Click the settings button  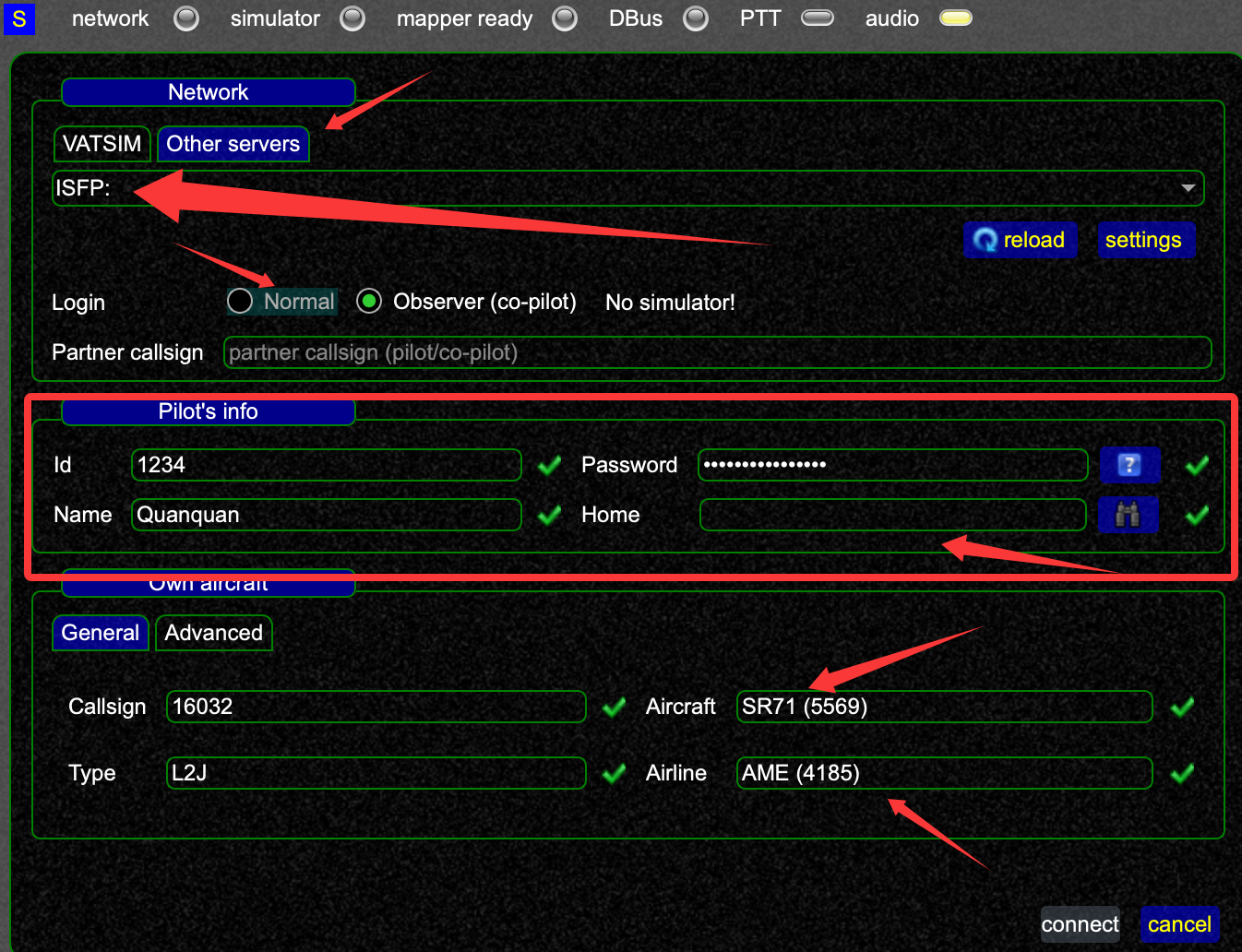click(x=1144, y=240)
